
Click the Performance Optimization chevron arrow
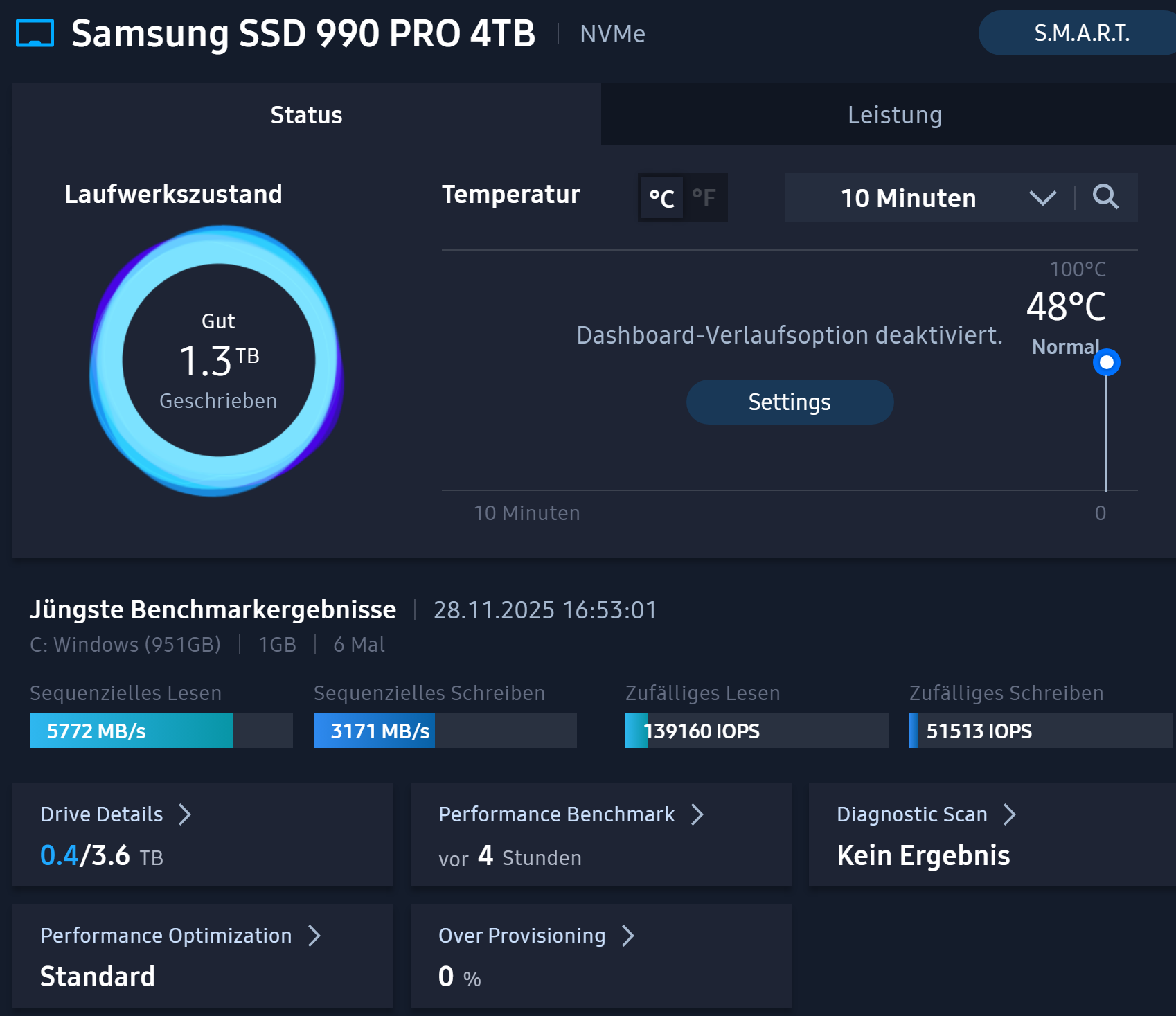[314, 936]
